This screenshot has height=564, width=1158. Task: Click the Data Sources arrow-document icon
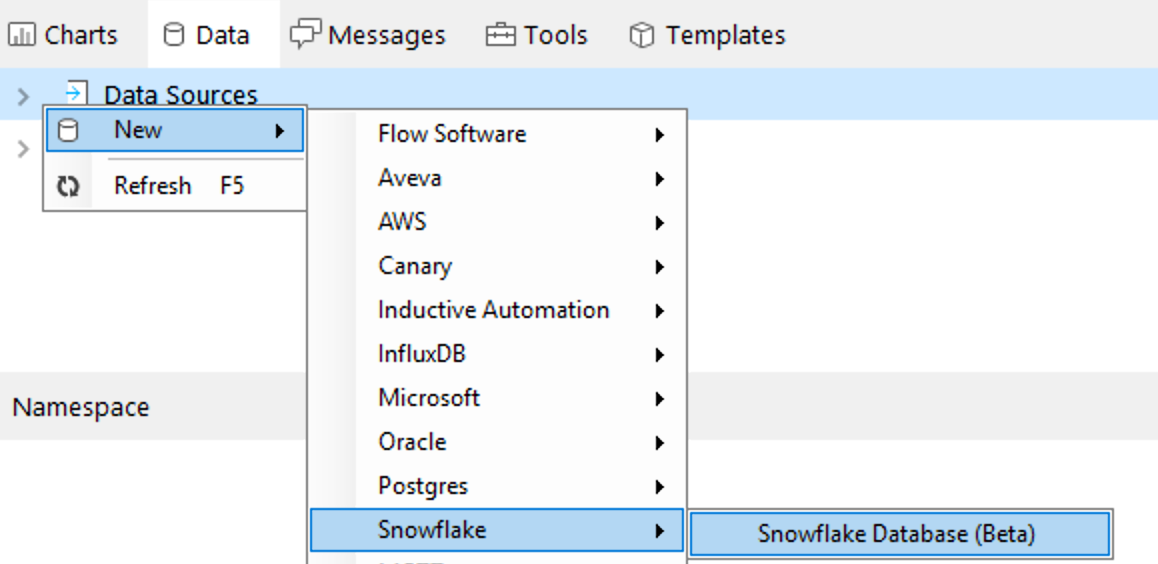coord(76,93)
